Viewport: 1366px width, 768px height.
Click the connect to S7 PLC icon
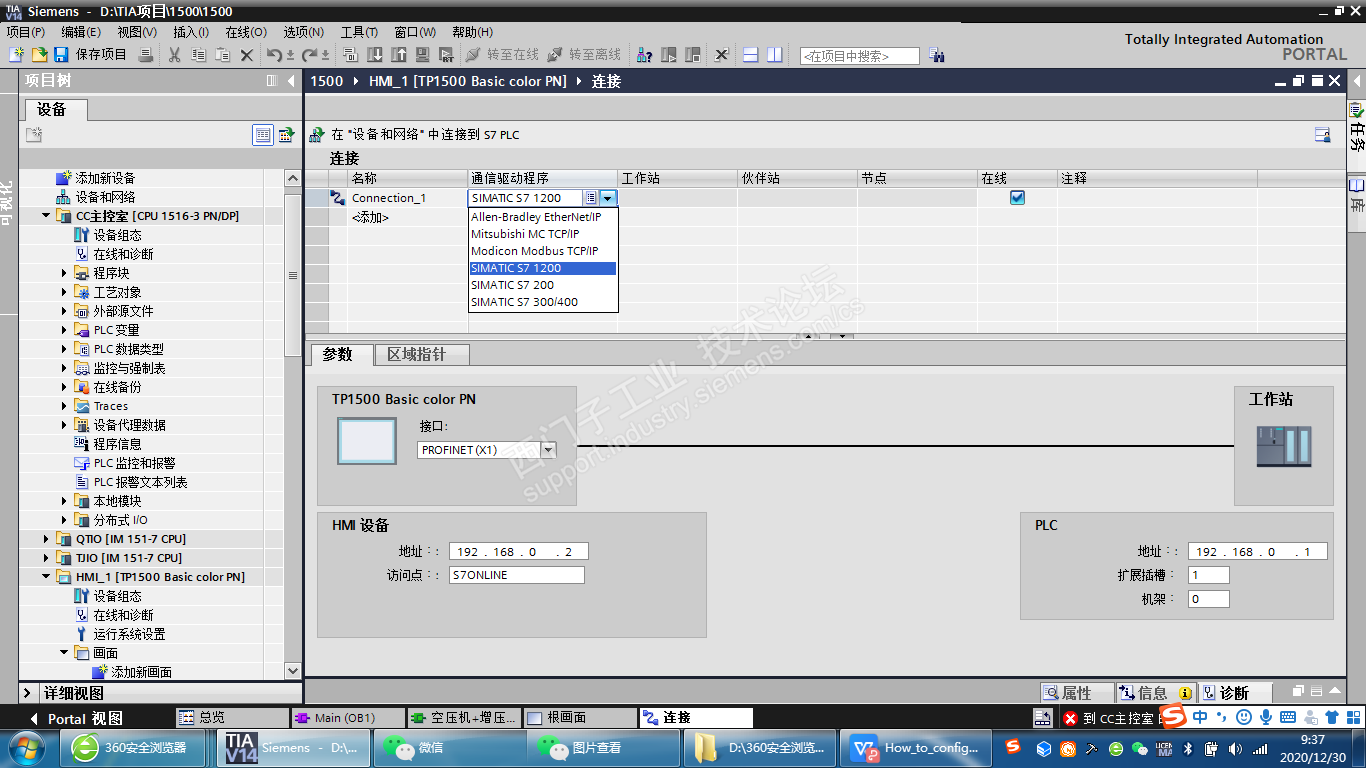click(x=317, y=134)
